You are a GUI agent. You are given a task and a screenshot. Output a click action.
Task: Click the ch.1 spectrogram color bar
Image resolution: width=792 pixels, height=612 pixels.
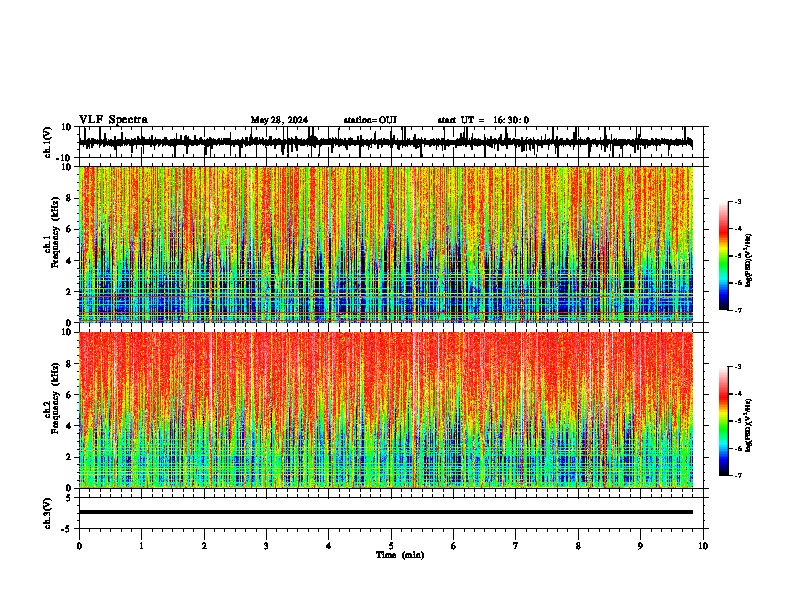click(724, 256)
